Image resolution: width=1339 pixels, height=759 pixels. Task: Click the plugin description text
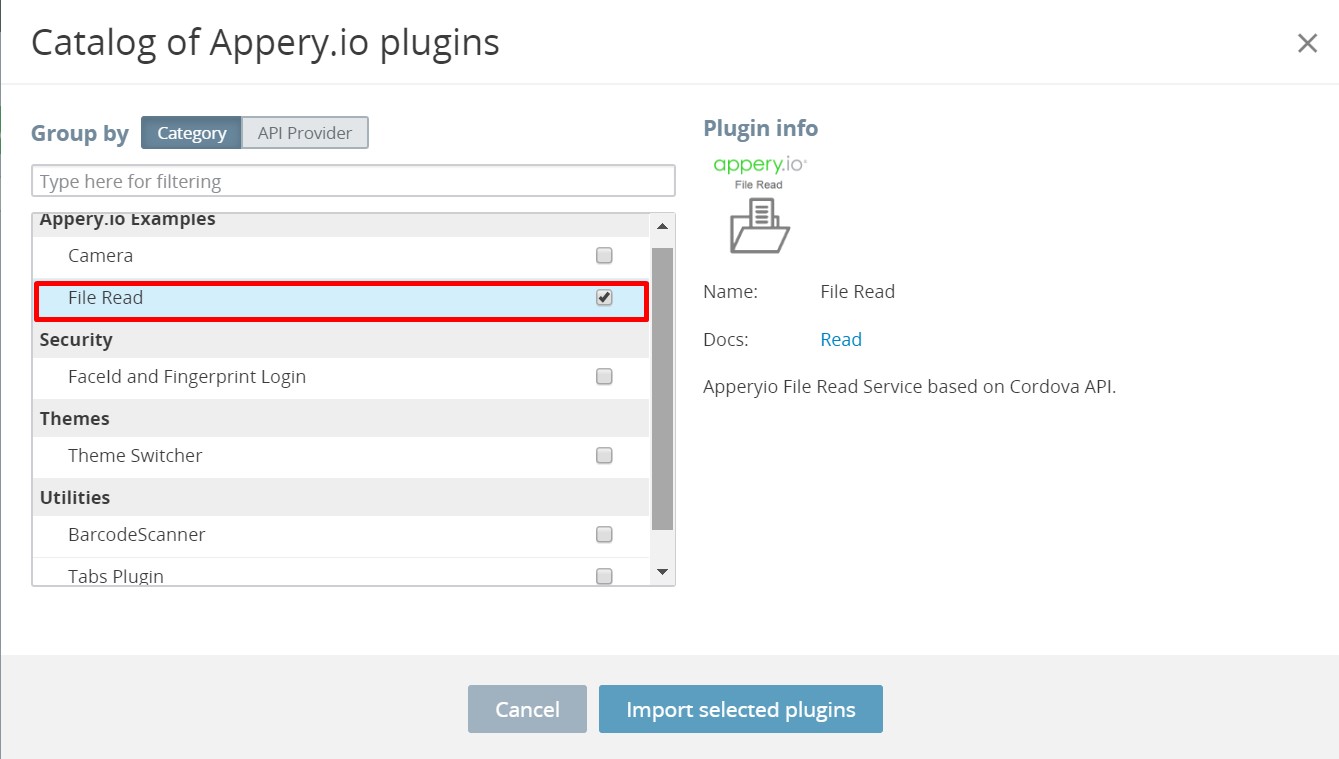coord(909,387)
